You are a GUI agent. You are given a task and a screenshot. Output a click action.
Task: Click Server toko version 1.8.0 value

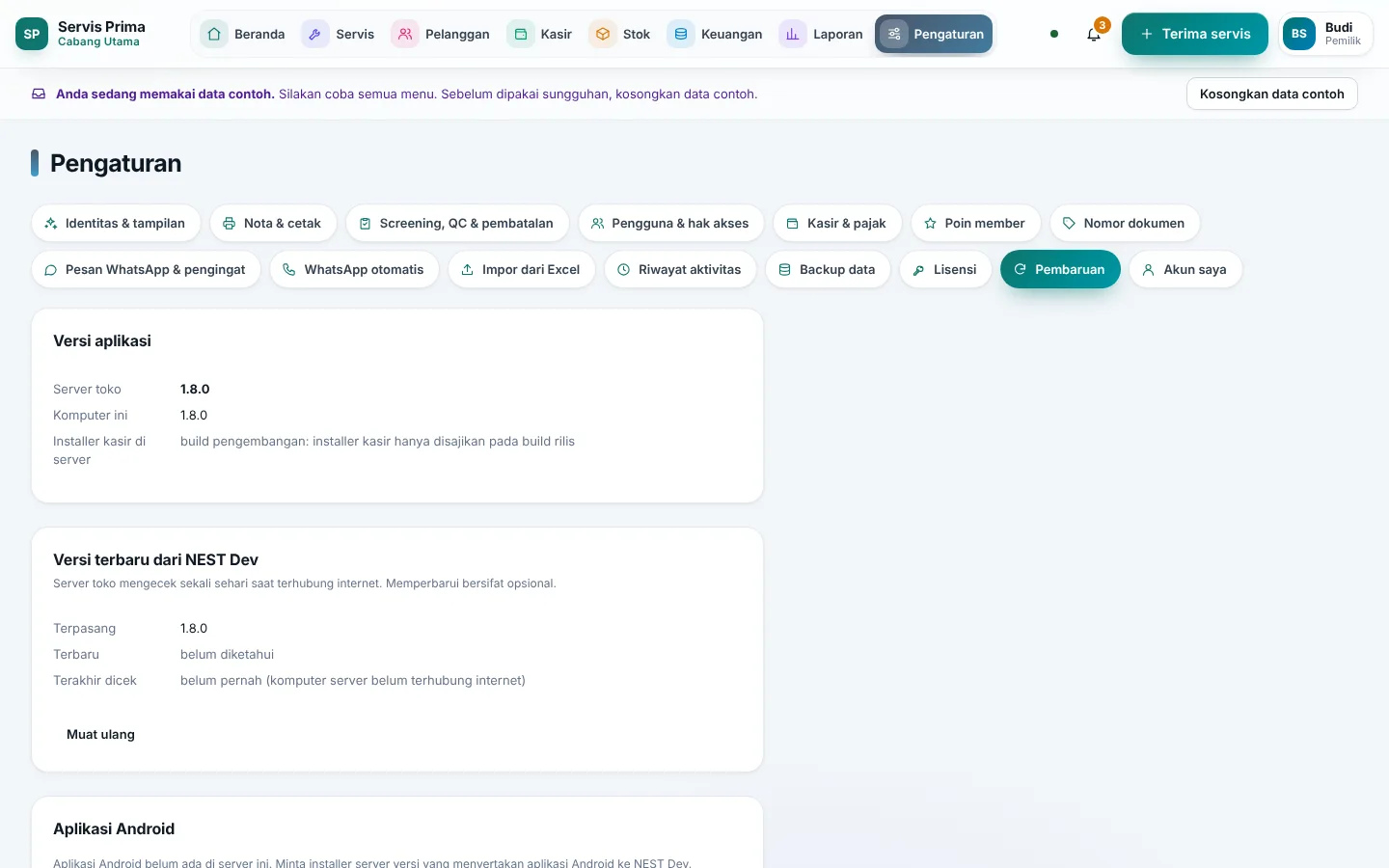pyautogui.click(x=195, y=389)
